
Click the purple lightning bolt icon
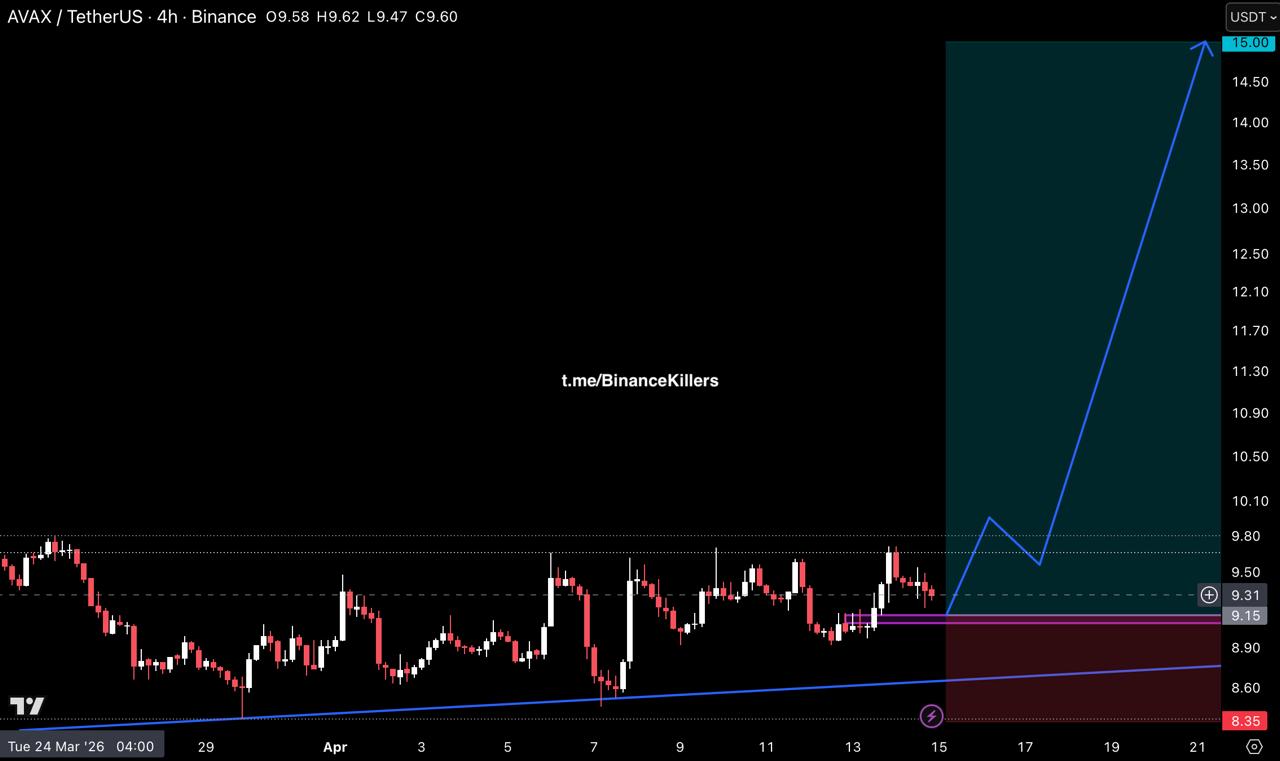(x=931, y=716)
